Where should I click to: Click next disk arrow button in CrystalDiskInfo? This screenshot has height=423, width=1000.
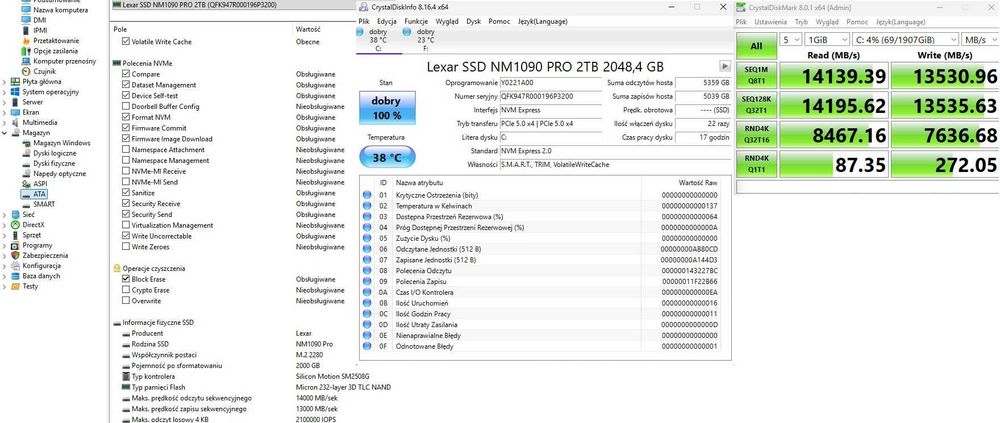tap(724, 66)
